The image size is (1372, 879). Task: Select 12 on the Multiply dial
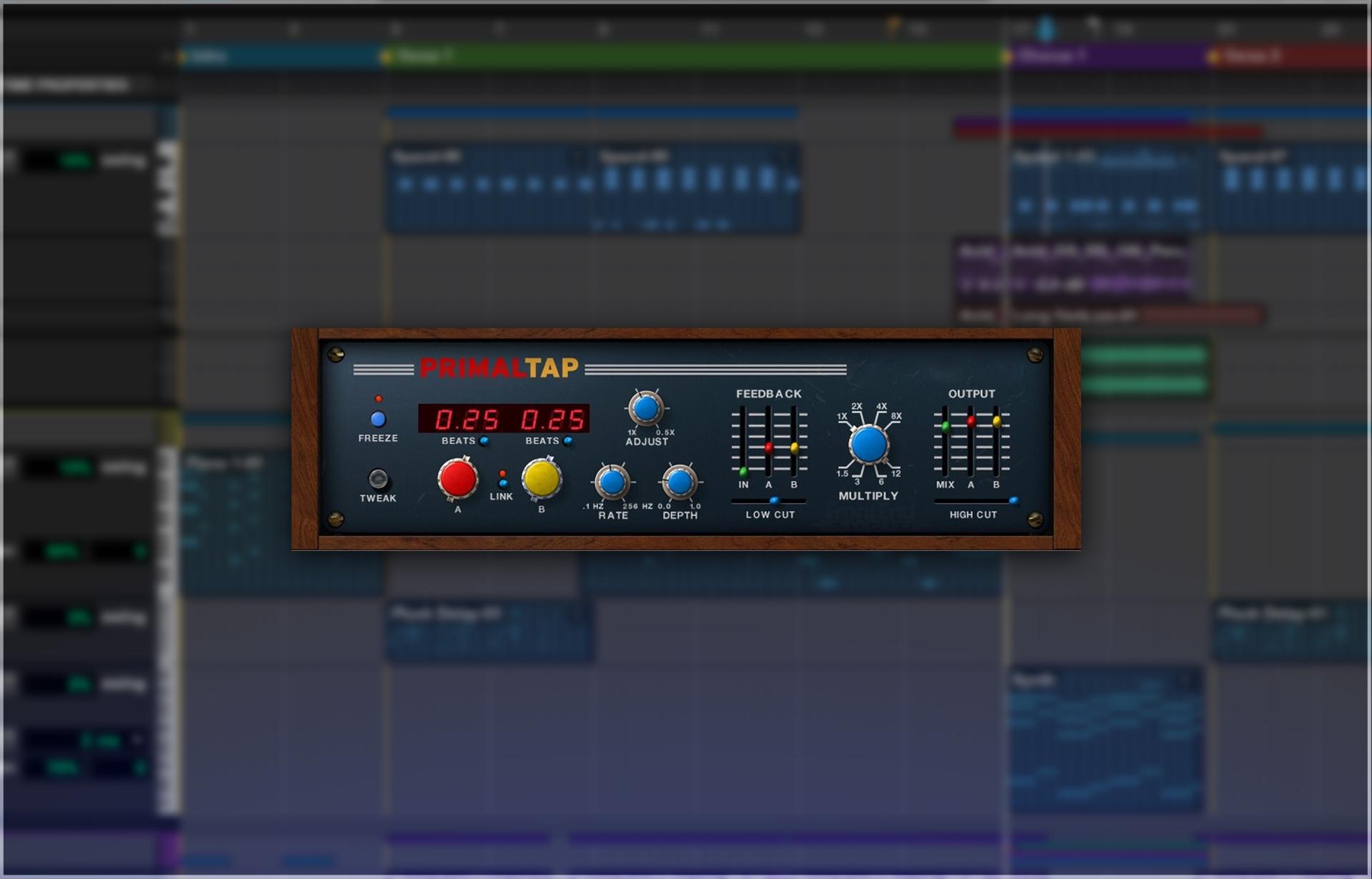coord(896,473)
